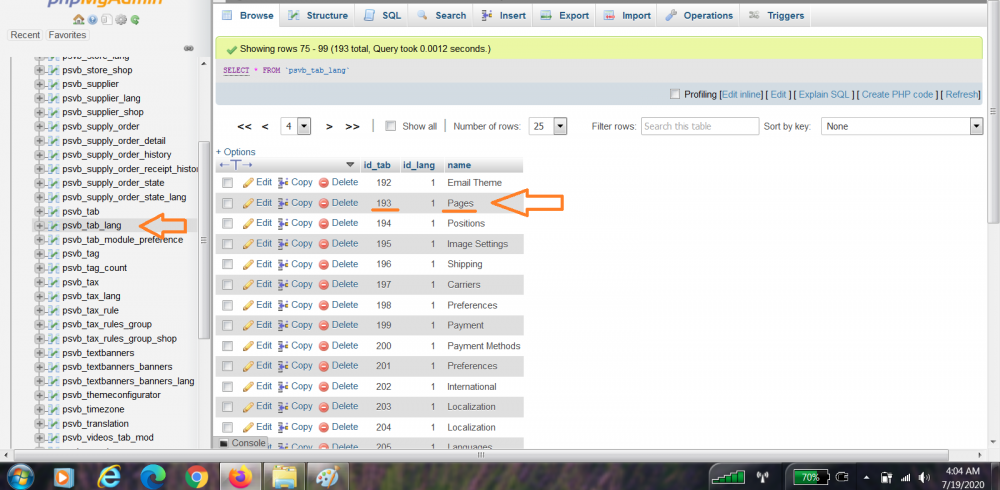
Task: Tick the Show all checkbox
Action: point(391,126)
